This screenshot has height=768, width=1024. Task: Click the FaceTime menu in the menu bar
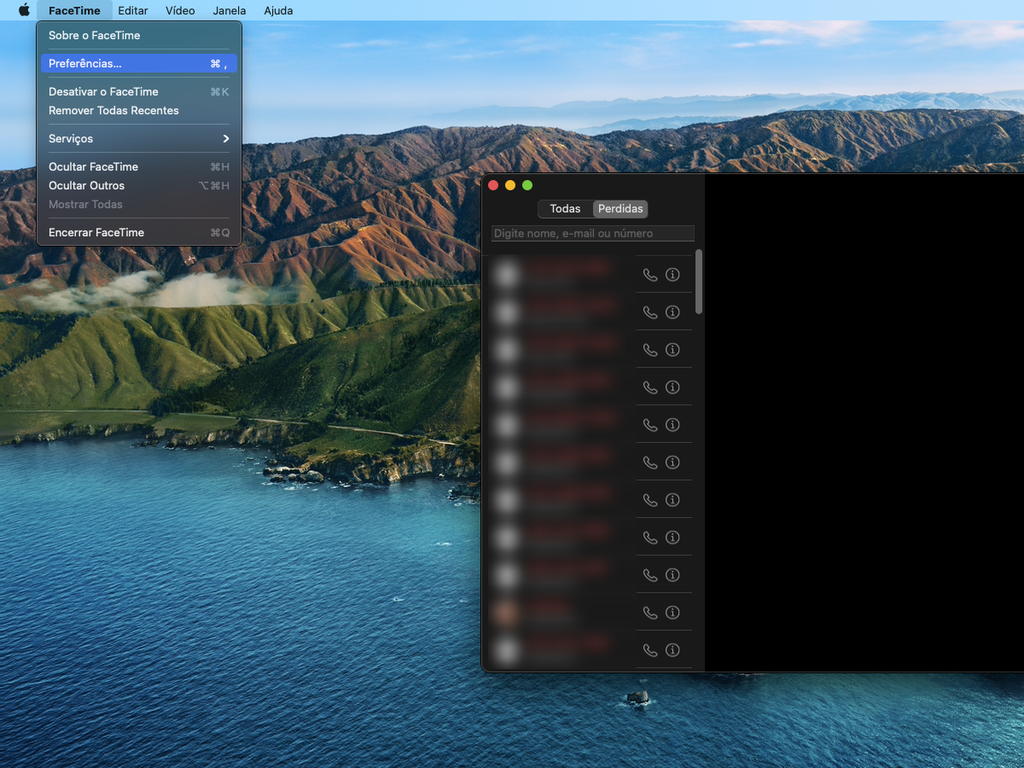pos(74,10)
